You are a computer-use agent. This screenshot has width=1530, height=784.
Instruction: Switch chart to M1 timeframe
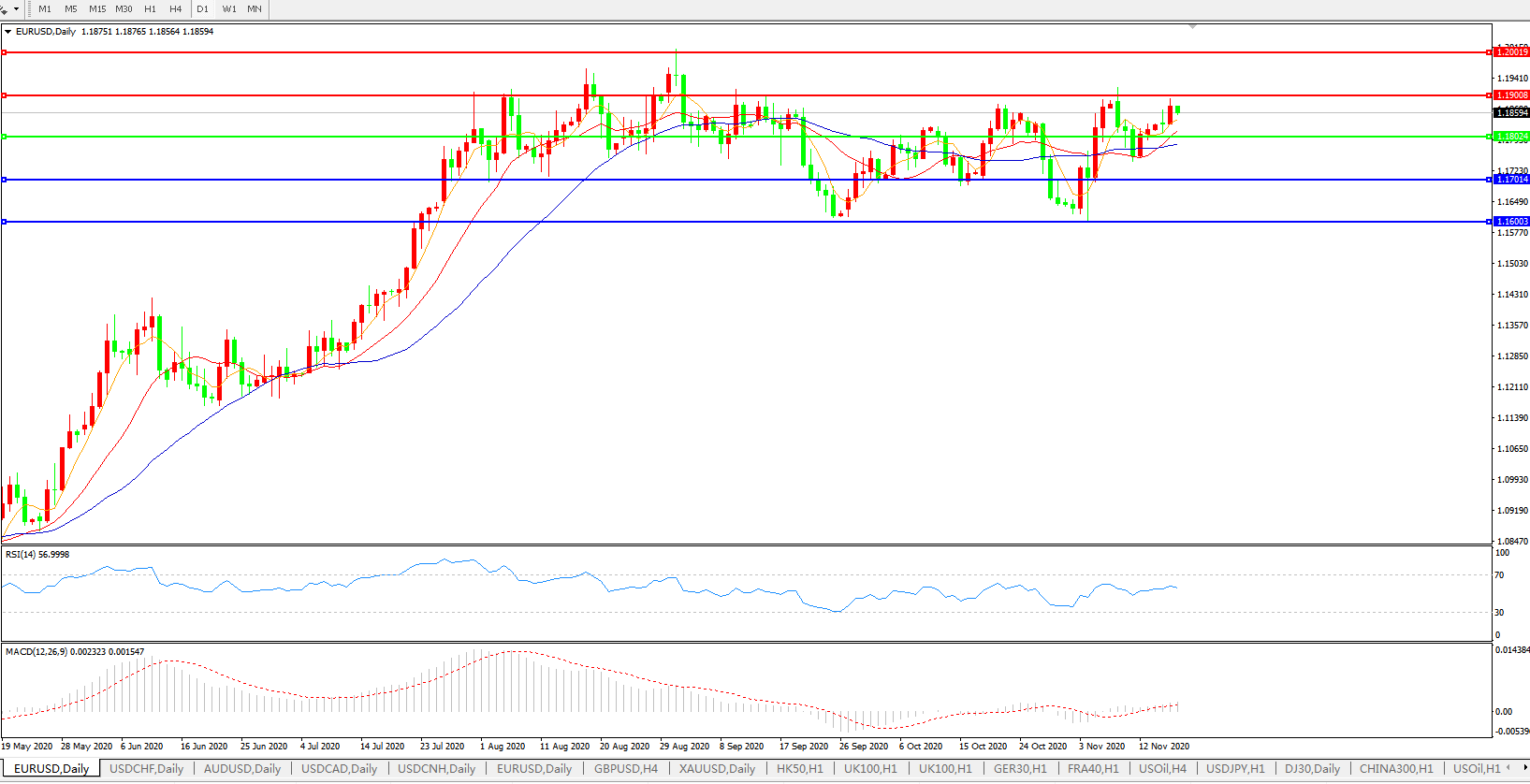(x=45, y=9)
